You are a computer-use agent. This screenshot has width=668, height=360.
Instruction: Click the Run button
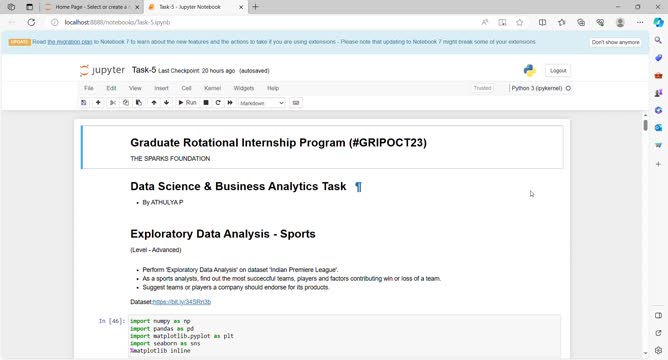(x=187, y=103)
